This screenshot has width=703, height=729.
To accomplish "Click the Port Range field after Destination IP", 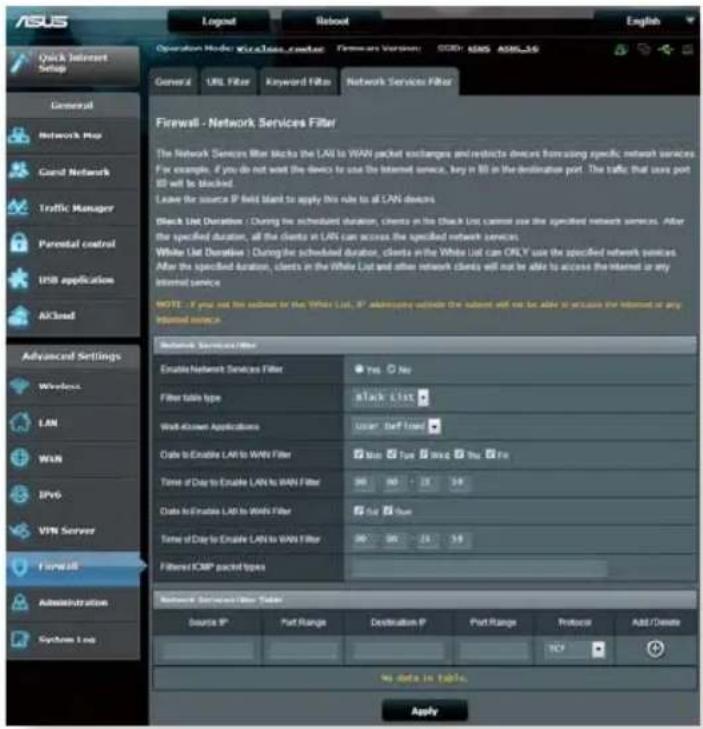I will [494, 649].
